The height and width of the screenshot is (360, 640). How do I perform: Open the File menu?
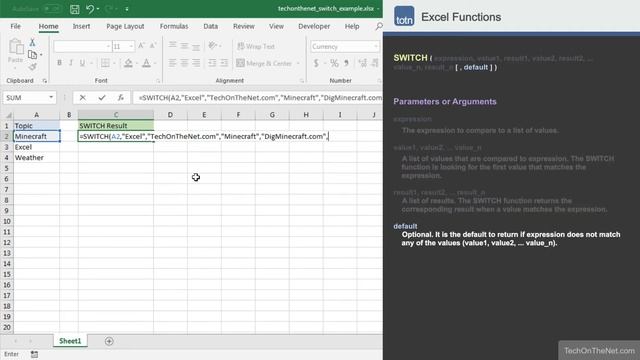pyautogui.click(x=16, y=26)
